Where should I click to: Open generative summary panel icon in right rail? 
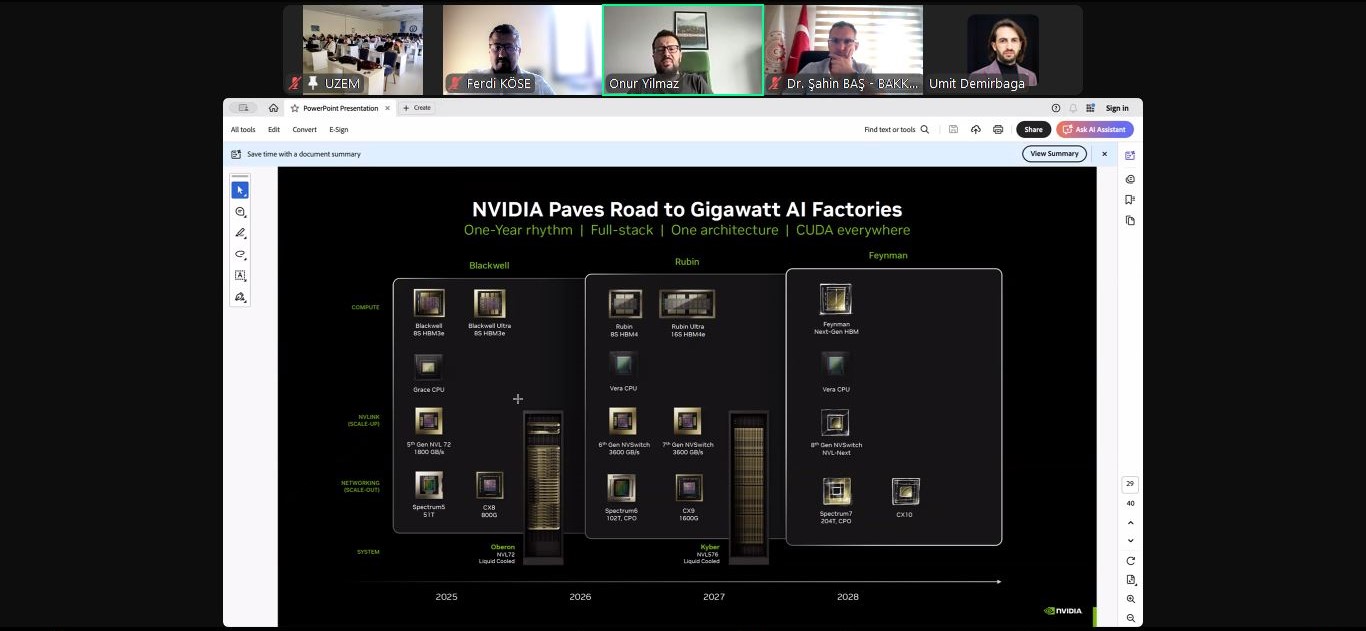[1130, 155]
